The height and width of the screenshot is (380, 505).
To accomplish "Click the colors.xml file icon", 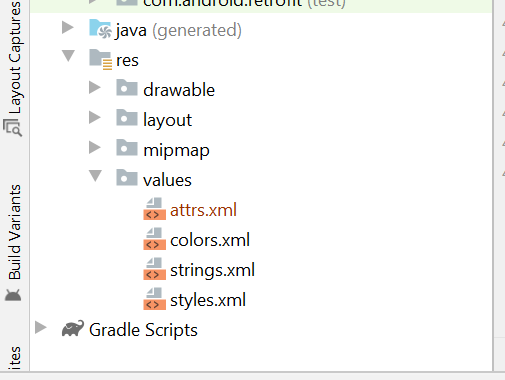I will point(154,239).
